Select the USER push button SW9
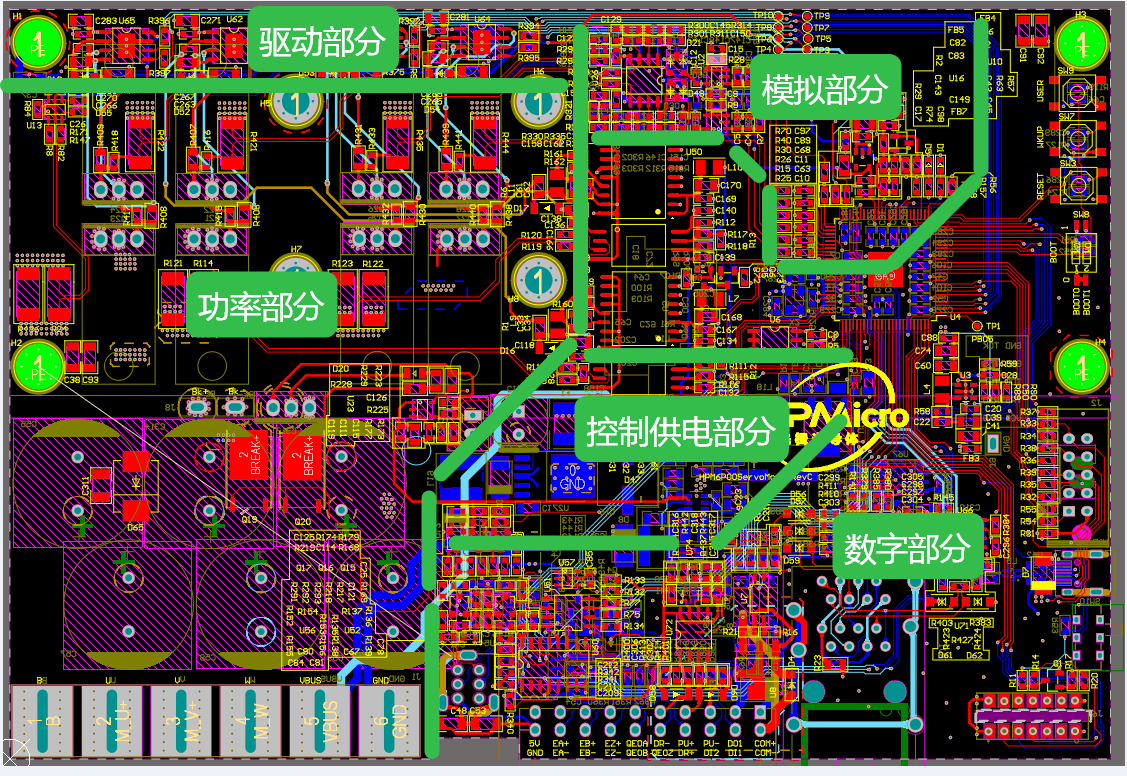 click(x=1077, y=93)
